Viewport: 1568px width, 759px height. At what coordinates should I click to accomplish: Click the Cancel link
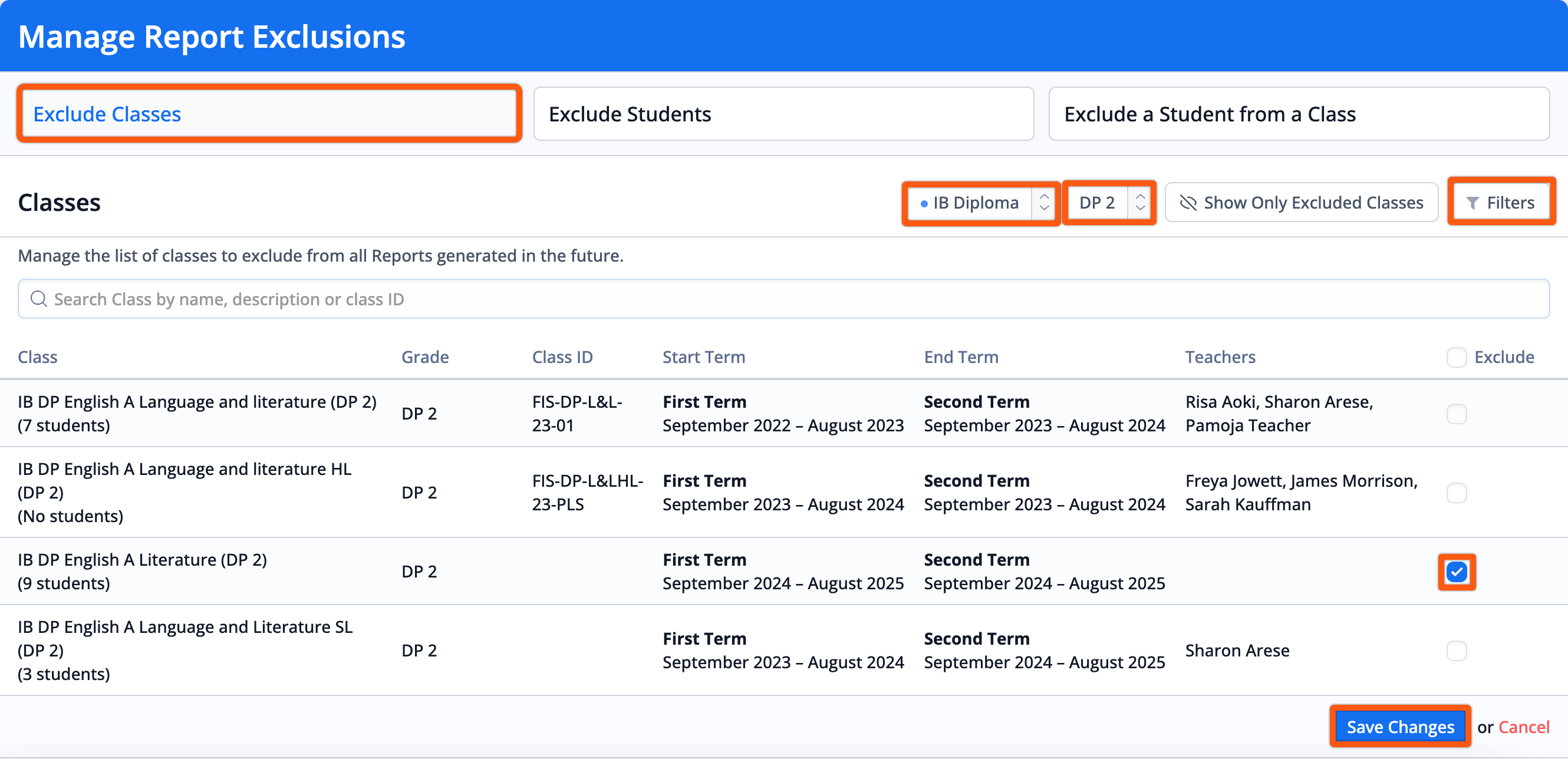point(1524,727)
